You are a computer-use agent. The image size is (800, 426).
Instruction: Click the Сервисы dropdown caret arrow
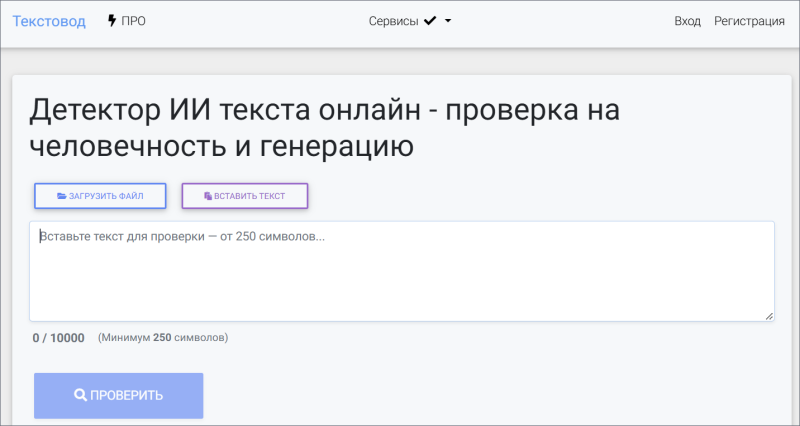coord(448,21)
